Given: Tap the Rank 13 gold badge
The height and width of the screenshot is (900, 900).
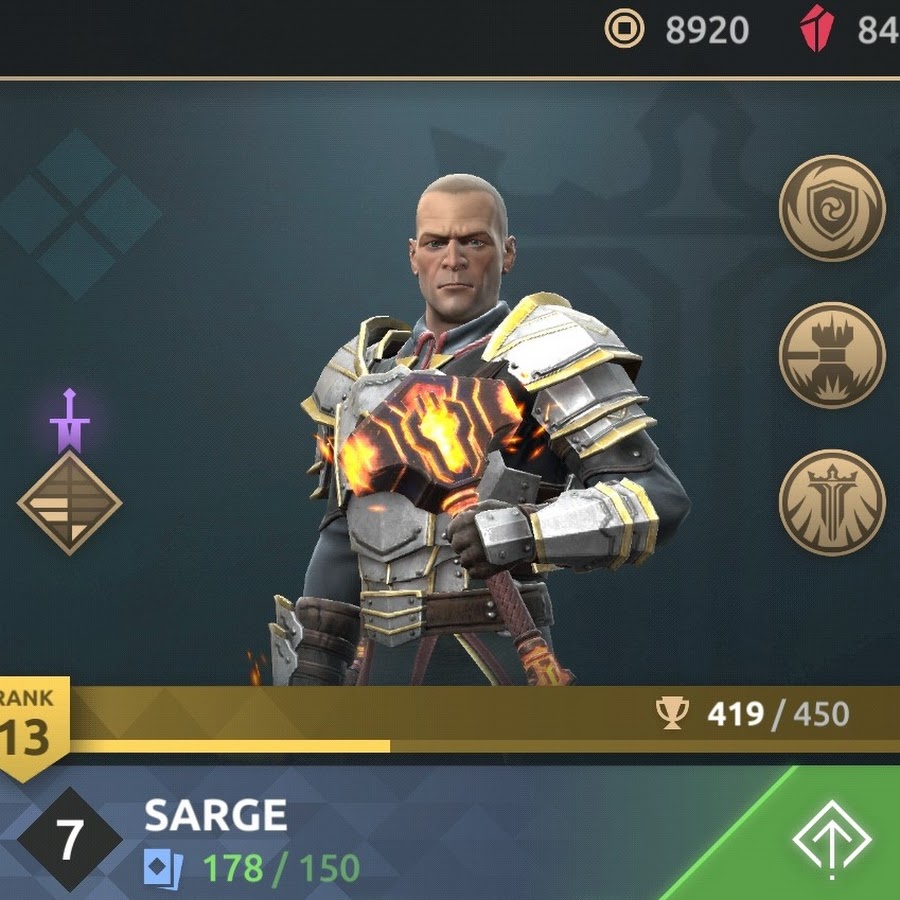Looking at the screenshot, I should 33,728.
